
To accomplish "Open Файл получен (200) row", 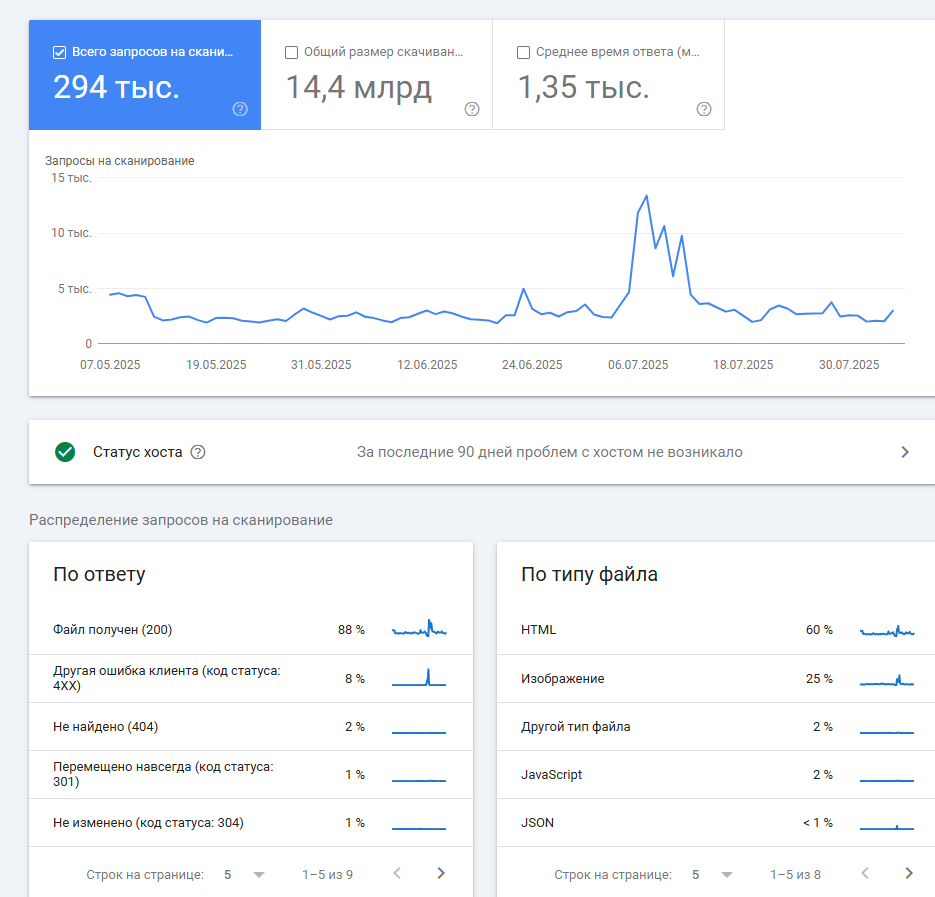I will [x=251, y=630].
